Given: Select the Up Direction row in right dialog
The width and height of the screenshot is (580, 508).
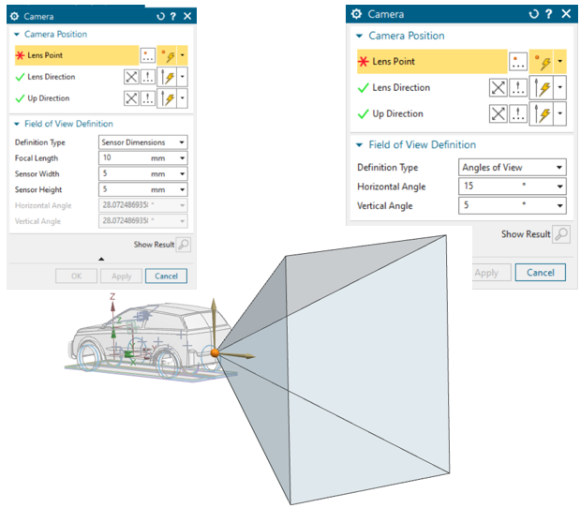Looking at the screenshot, I should click(x=422, y=114).
